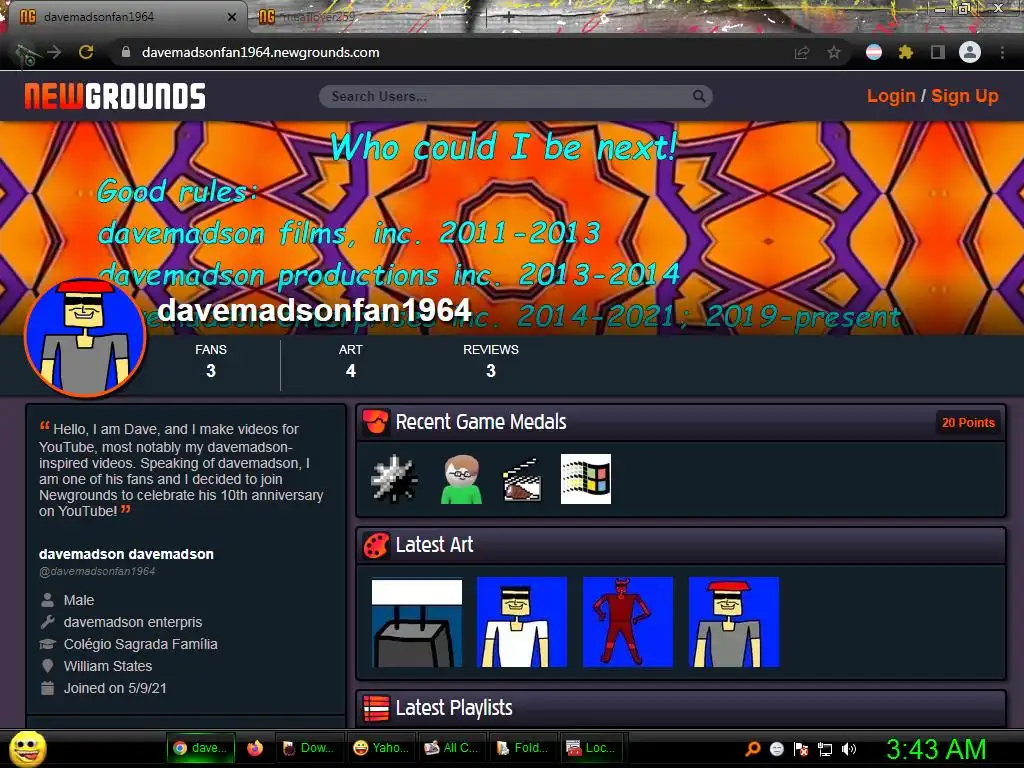The width and height of the screenshot is (1024, 768).
Task: Open the red devil art thumbnail
Action: coord(628,622)
